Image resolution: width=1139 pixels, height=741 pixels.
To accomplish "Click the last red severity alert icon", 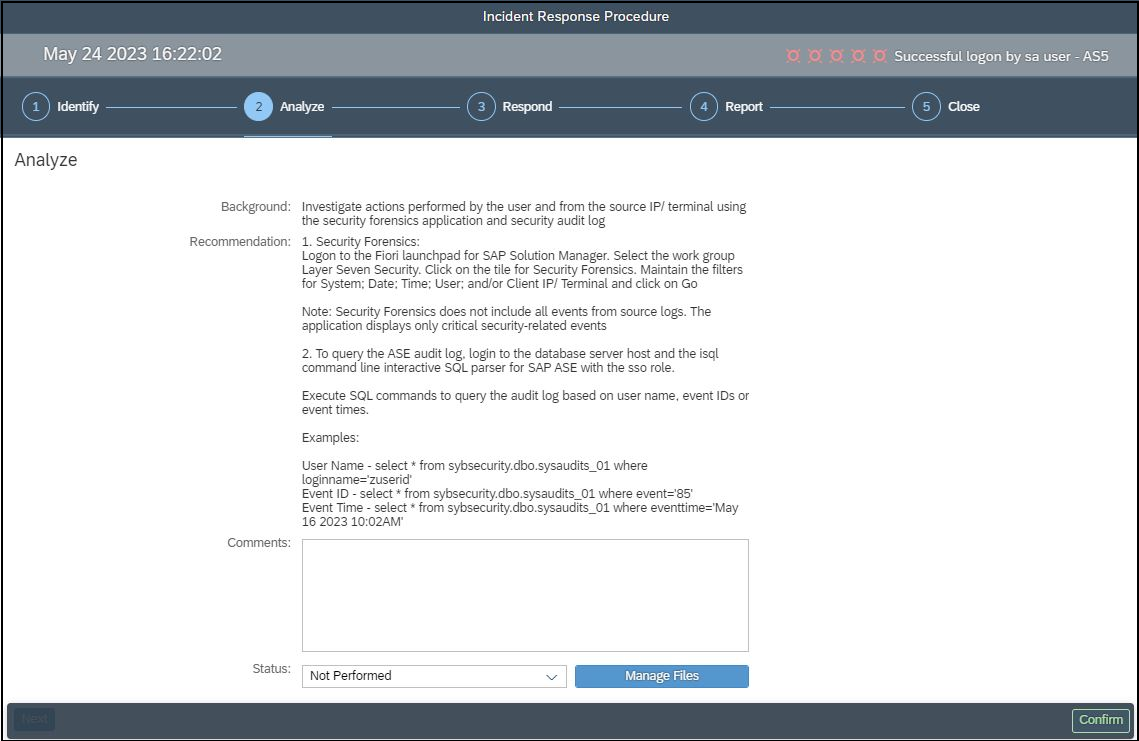I will tap(879, 56).
